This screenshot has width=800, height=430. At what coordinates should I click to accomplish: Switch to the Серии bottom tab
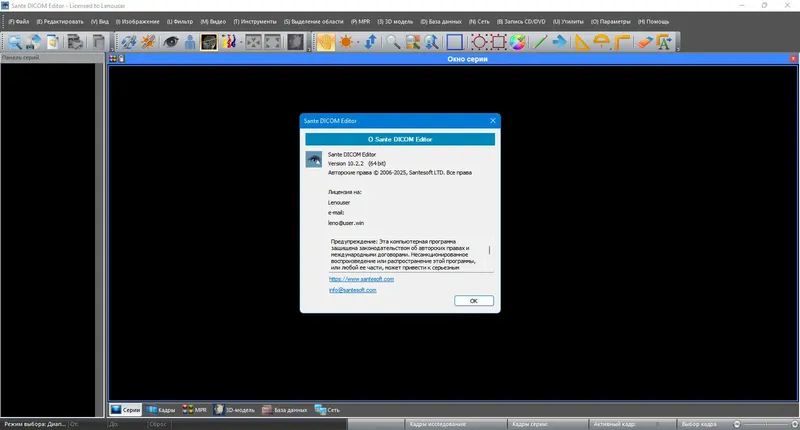126,410
